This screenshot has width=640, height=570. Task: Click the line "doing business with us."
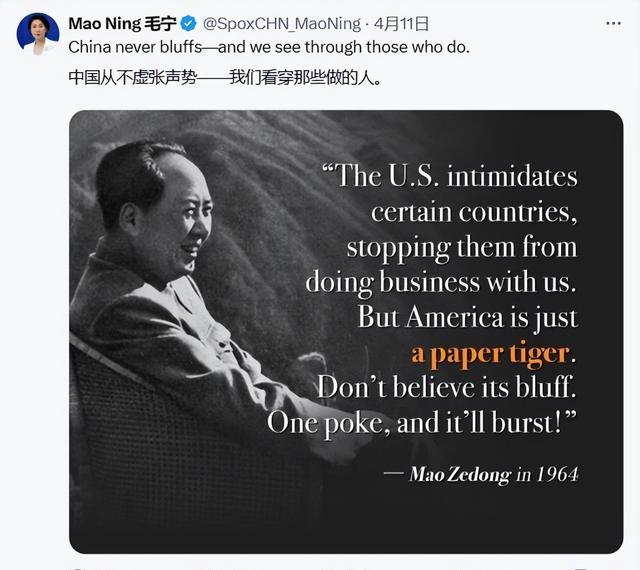441,282
